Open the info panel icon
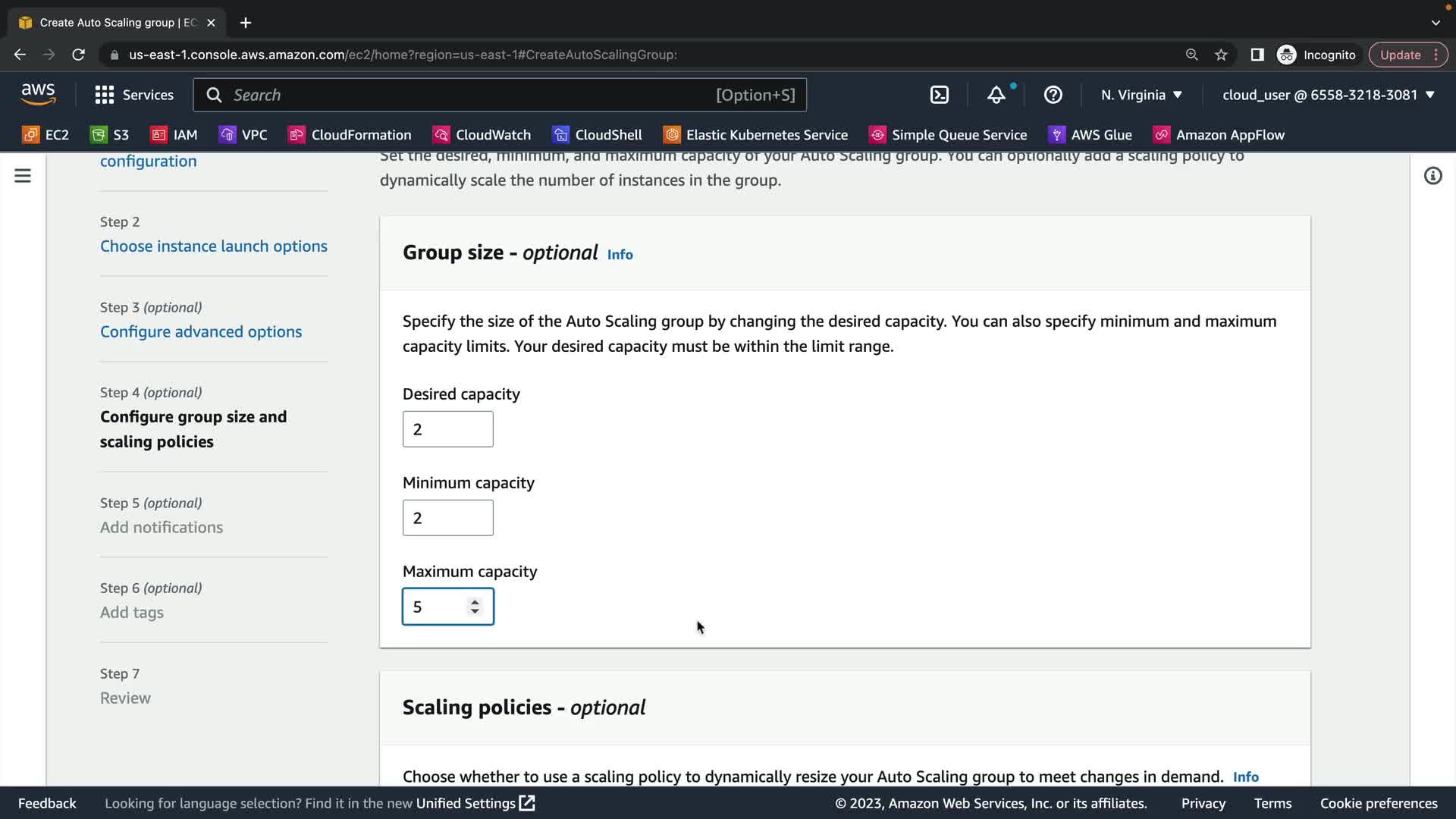Image resolution: width=1456 pixels, height=819 pixels. click(1432, 176)
